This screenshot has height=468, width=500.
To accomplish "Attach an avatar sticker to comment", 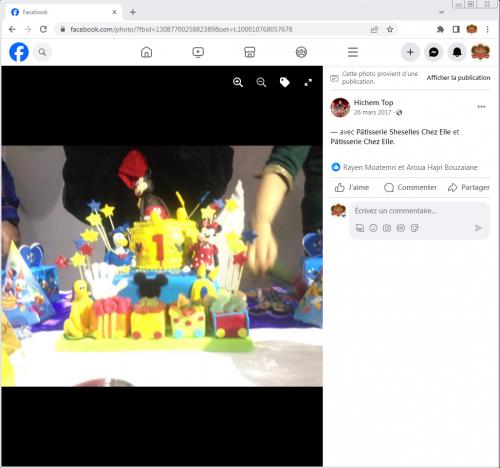I will 360,228.
